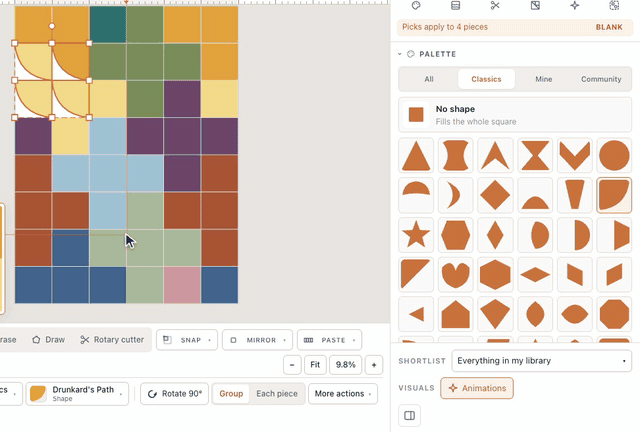The width and height of the screenshot is (640, 432).
Task: Pick the 'No shape' fill option
Action: coord(515,115)
